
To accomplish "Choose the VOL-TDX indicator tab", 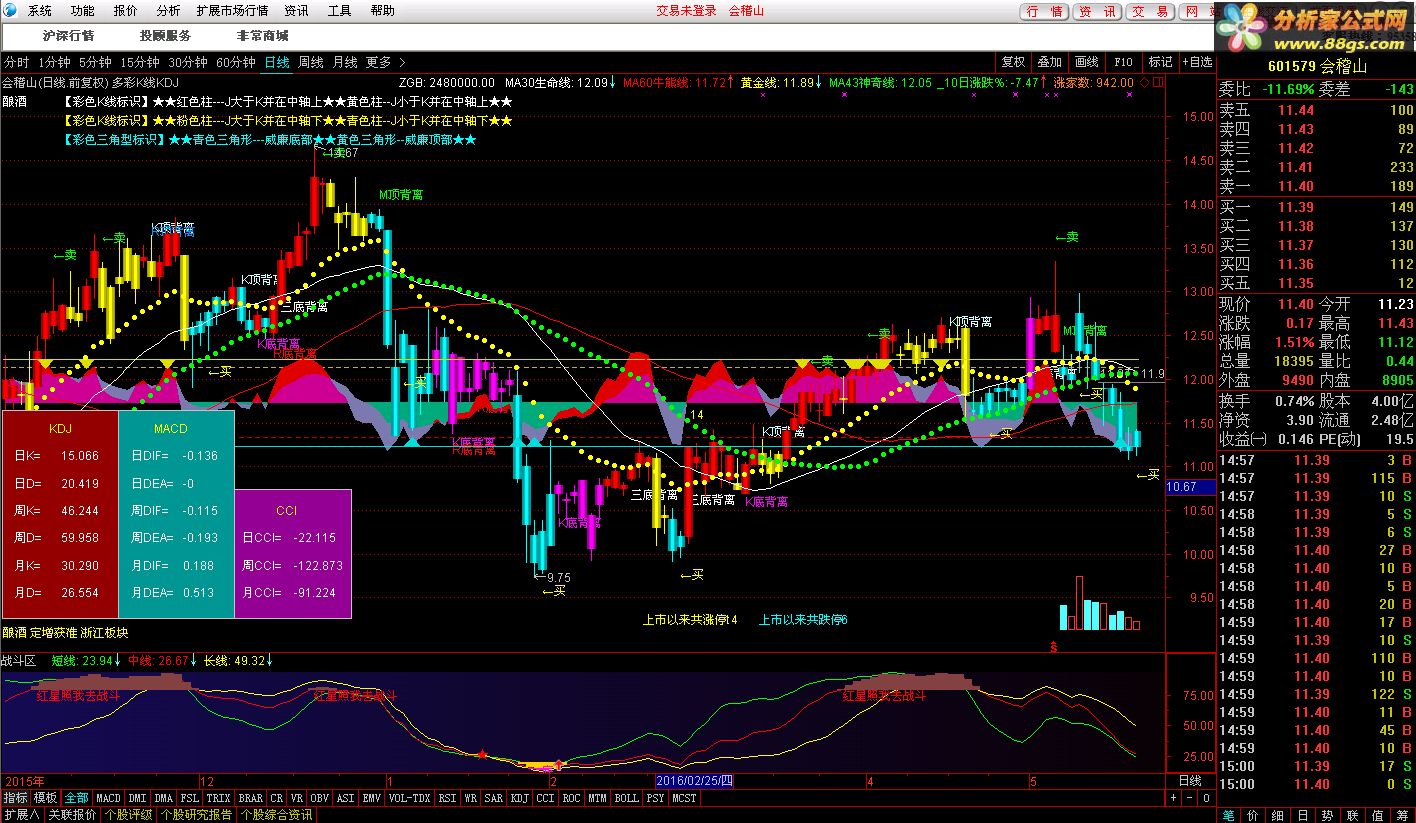I will (x=410, y=798).
